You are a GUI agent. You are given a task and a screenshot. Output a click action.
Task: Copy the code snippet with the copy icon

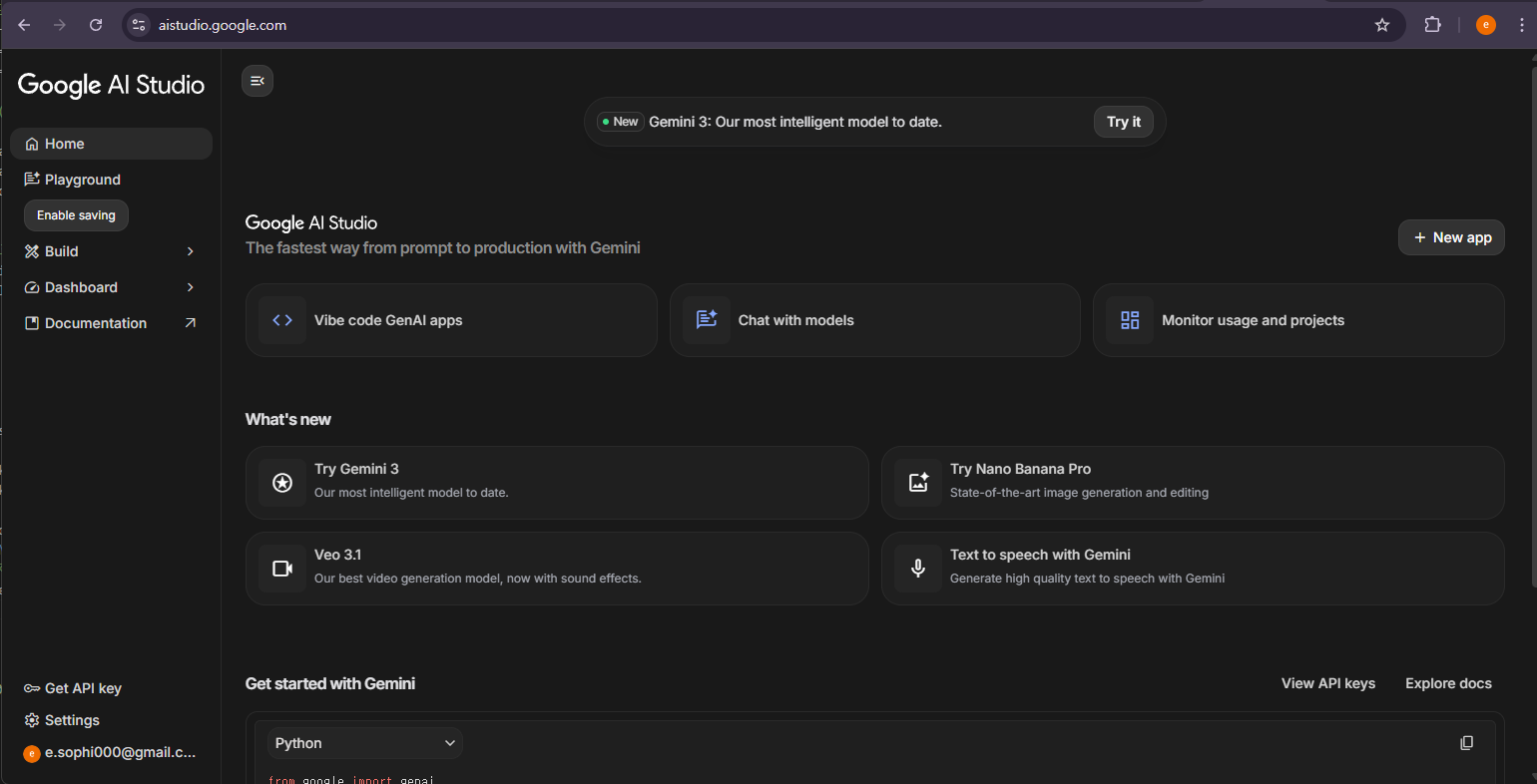(x=1466, y=743)
